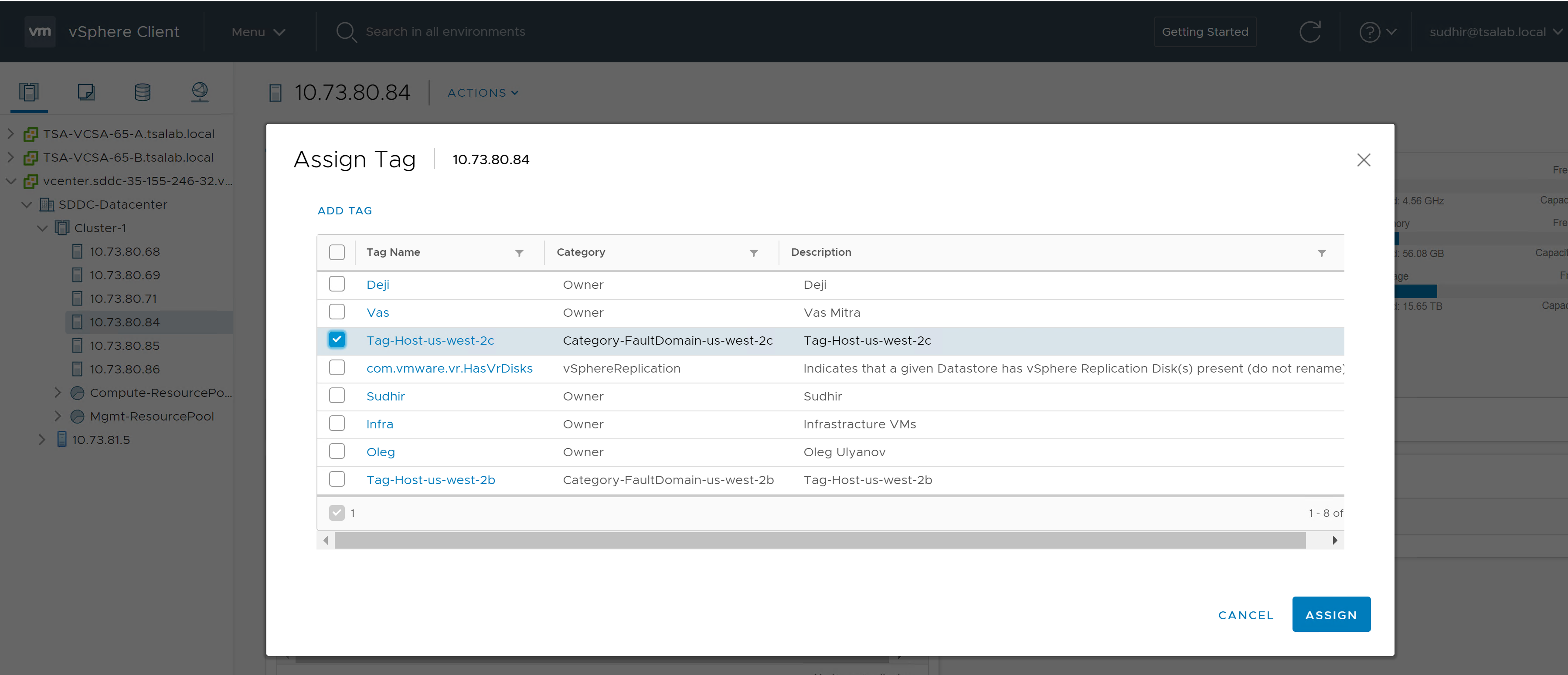
Task: Click the ASSIGN button
Action: point(1330,615)
